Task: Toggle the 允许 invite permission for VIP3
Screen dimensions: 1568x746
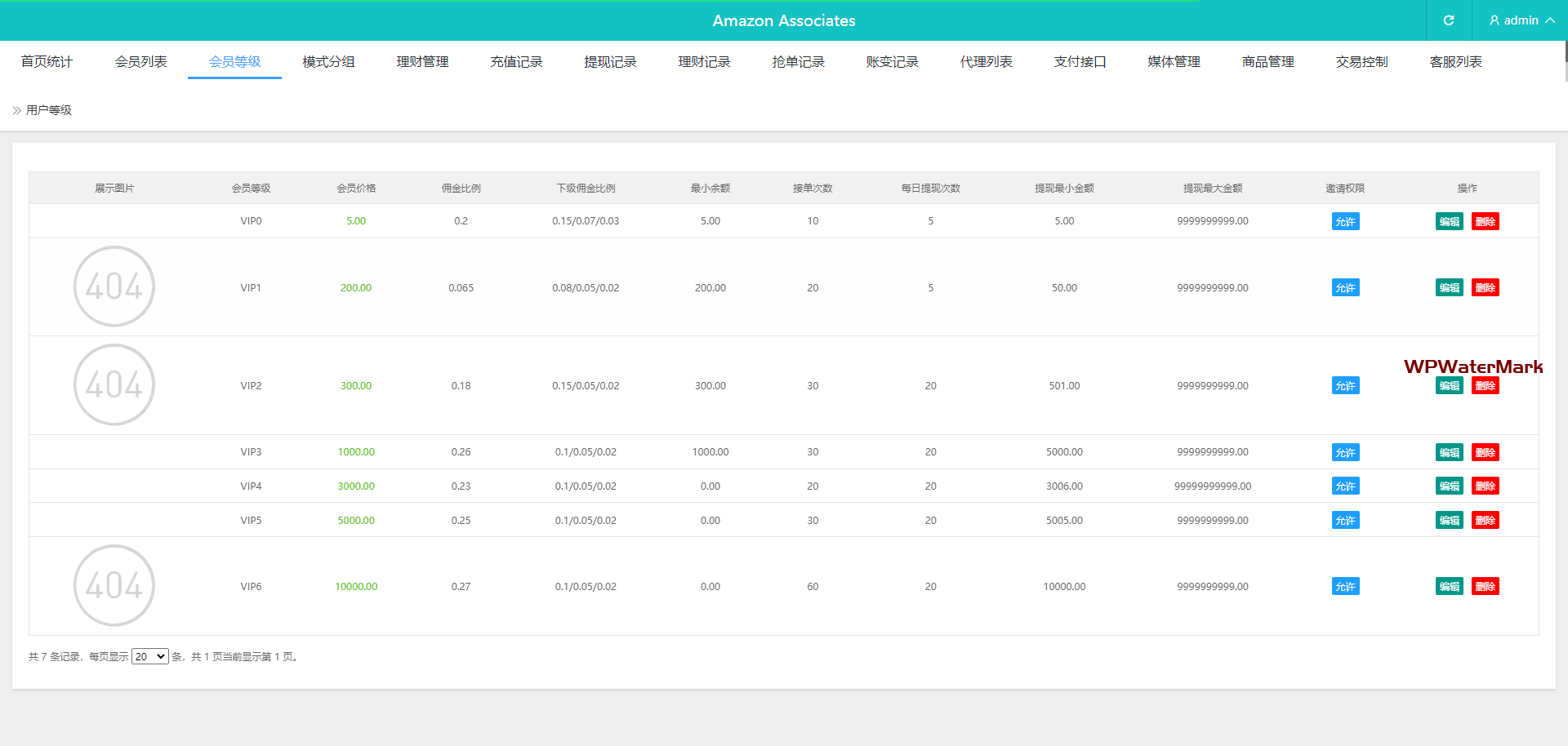Action: coord(1345,452)
